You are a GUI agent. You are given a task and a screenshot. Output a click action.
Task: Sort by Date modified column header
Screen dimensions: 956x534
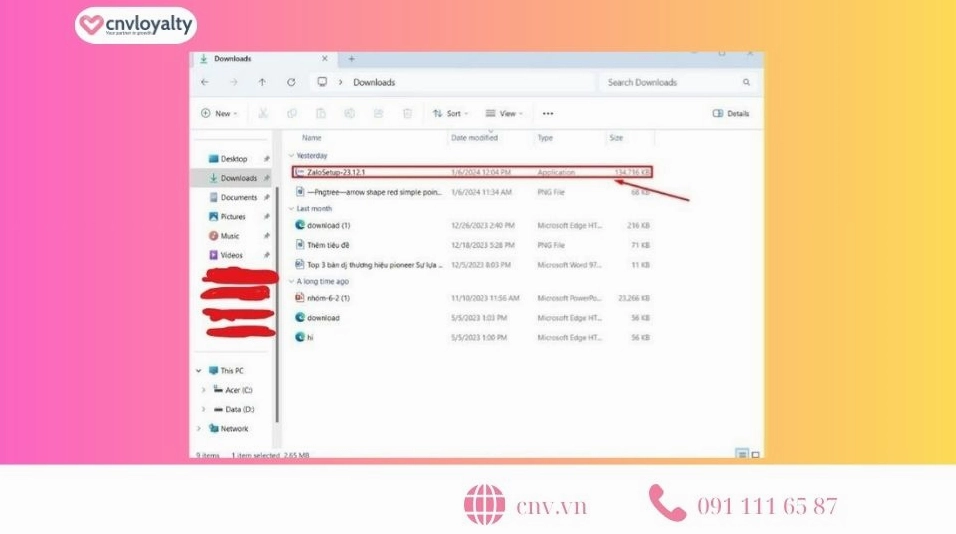(x=474, y=138)
